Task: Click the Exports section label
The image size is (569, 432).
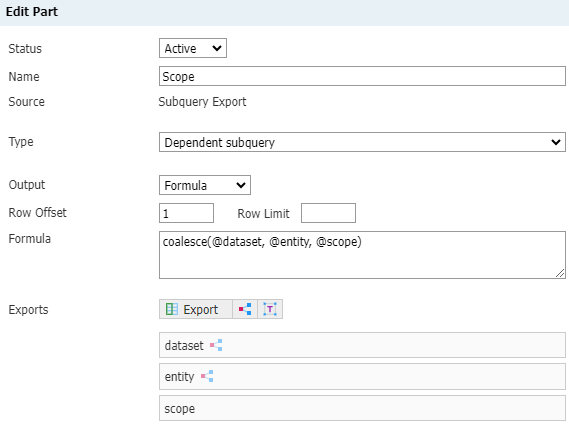Action: point(28,310)
